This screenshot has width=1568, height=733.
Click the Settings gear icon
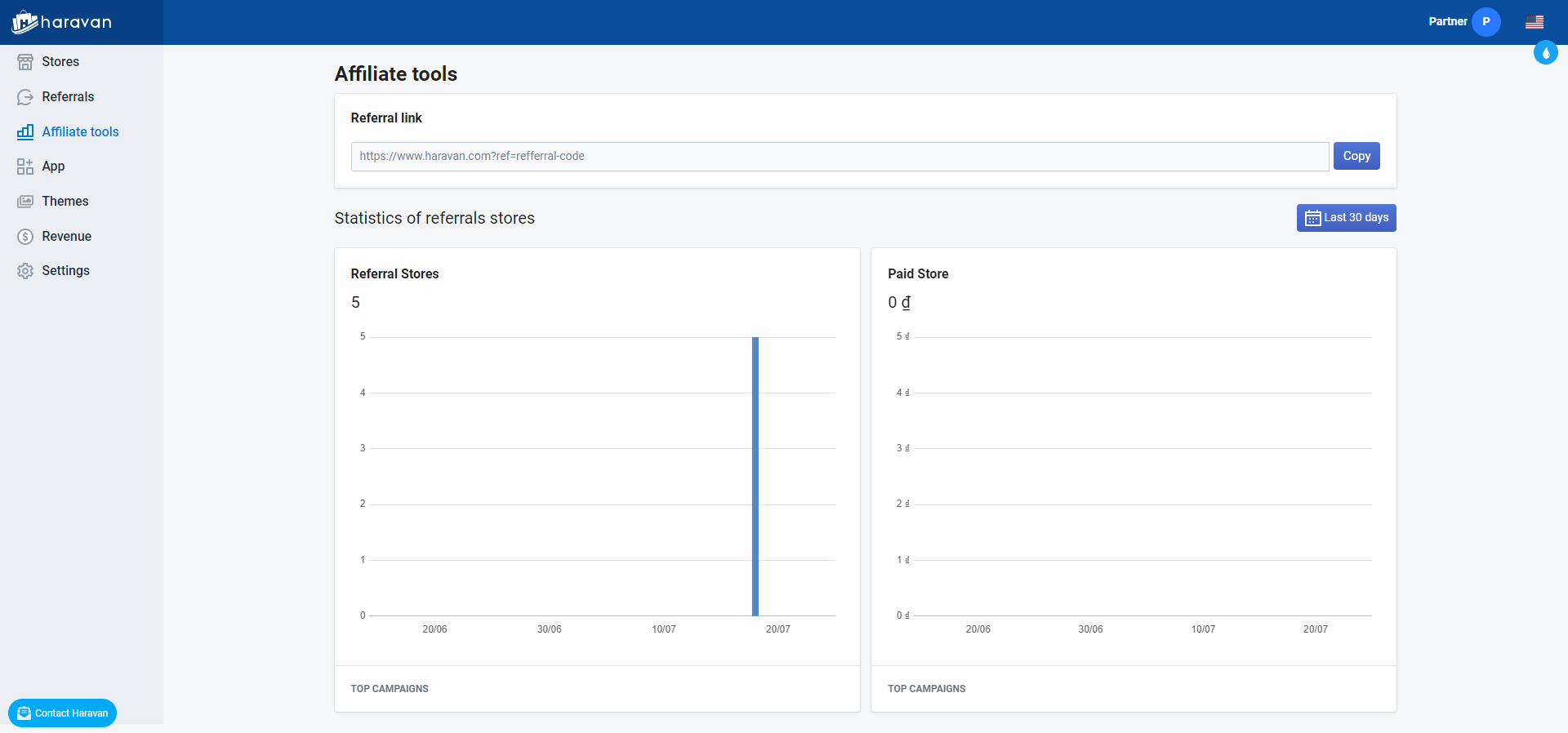click(25, 271)
